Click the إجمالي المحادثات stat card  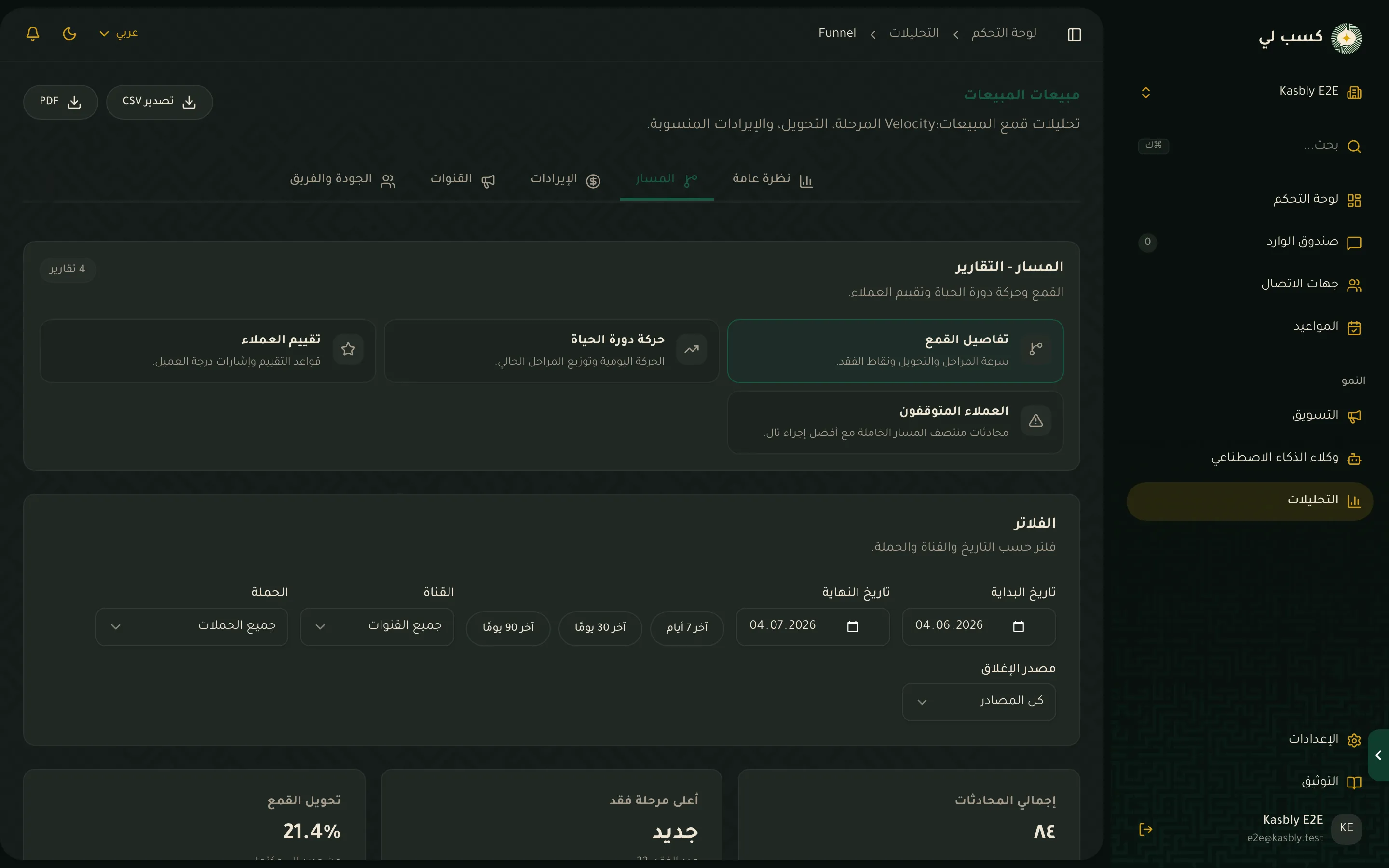tap(909, 815)
